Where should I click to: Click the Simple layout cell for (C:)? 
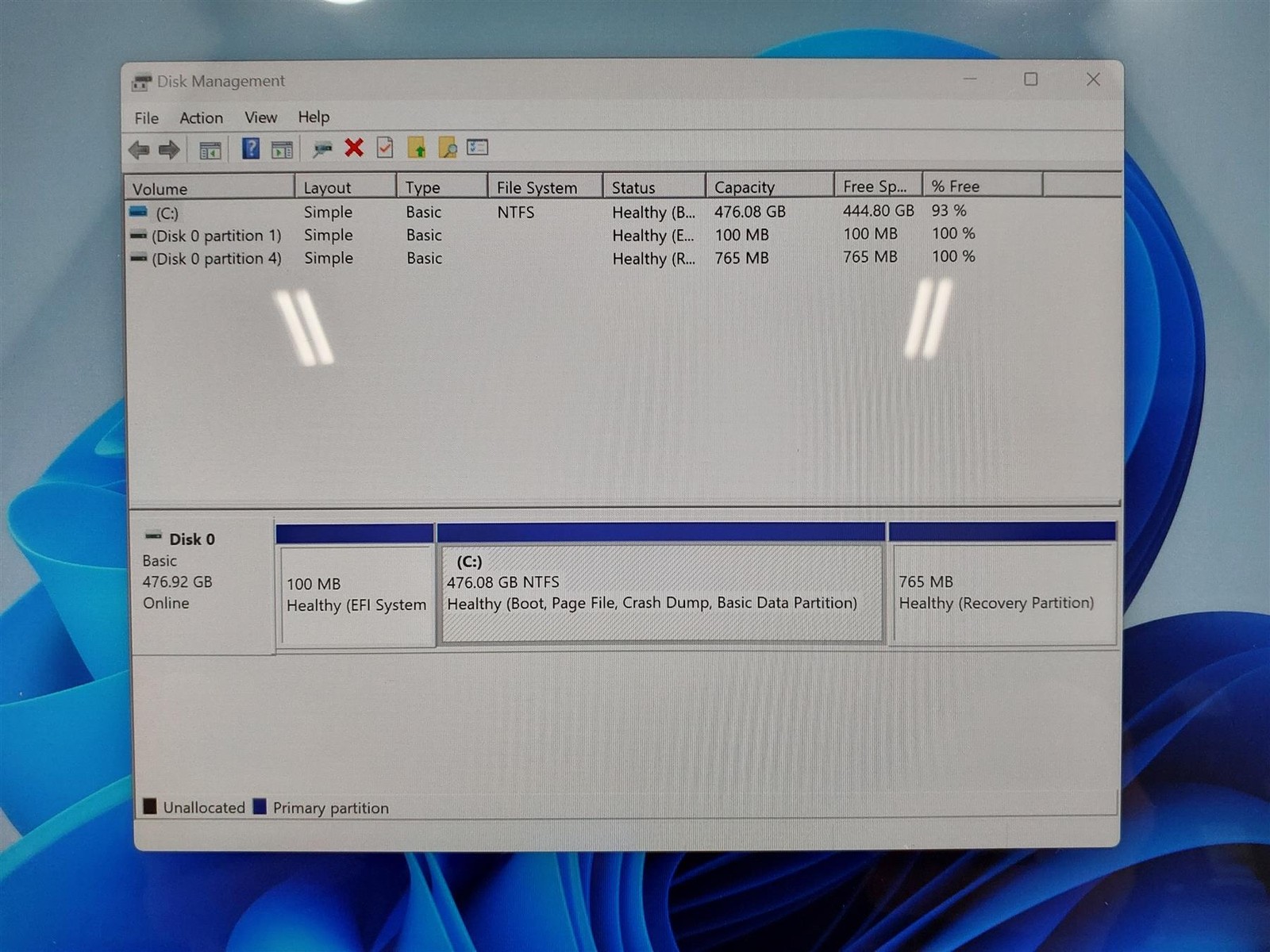[328, 212]
